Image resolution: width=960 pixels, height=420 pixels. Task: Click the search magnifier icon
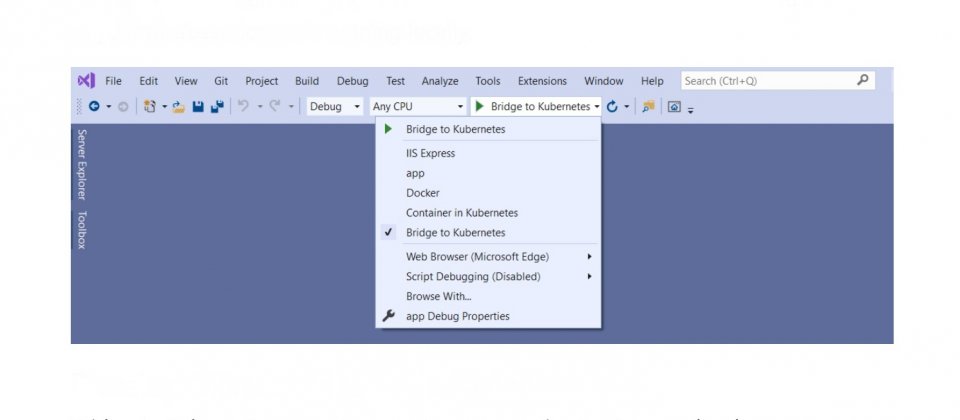(863, 80)
